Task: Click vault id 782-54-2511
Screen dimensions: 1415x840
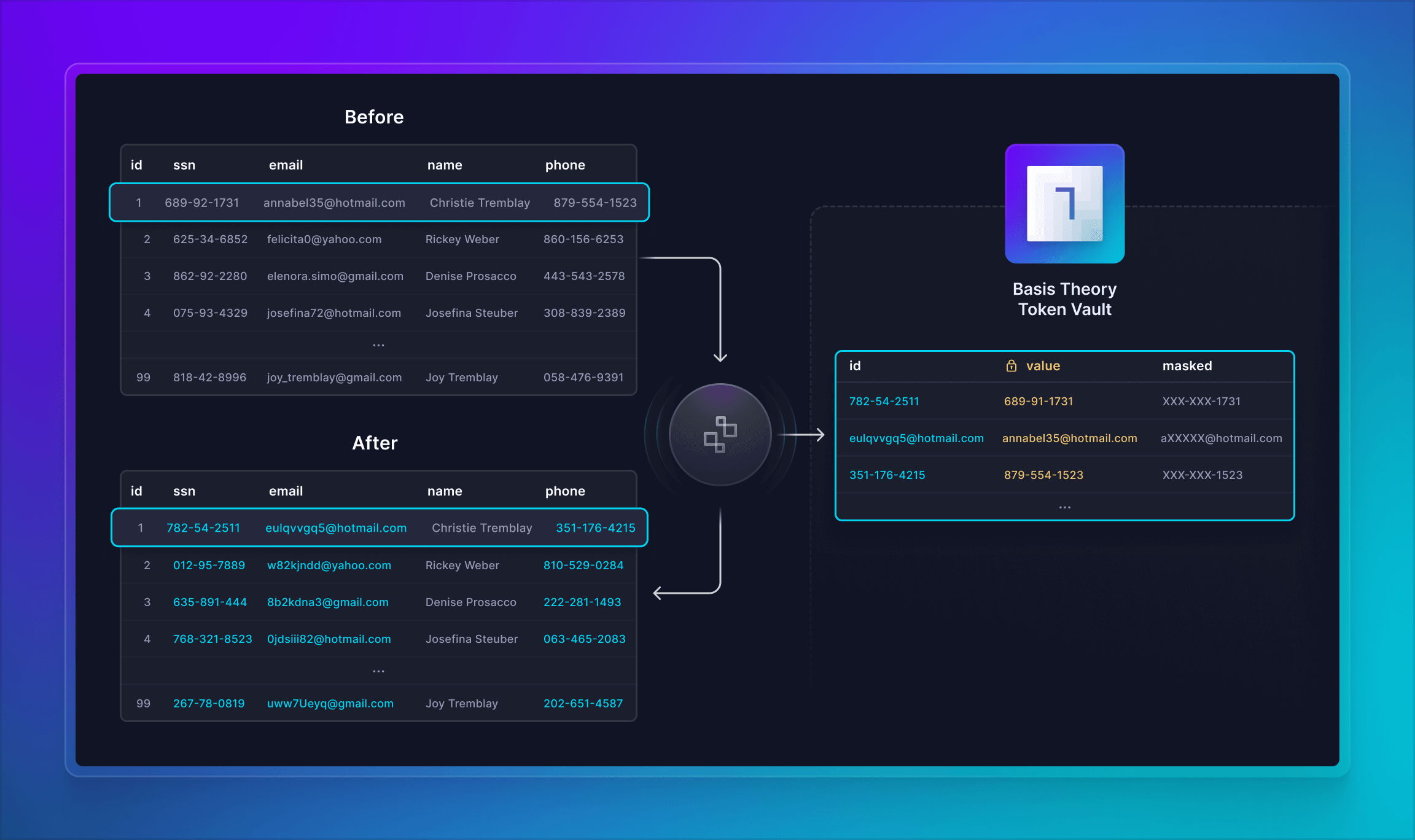Action: click(x=884, y=402)
